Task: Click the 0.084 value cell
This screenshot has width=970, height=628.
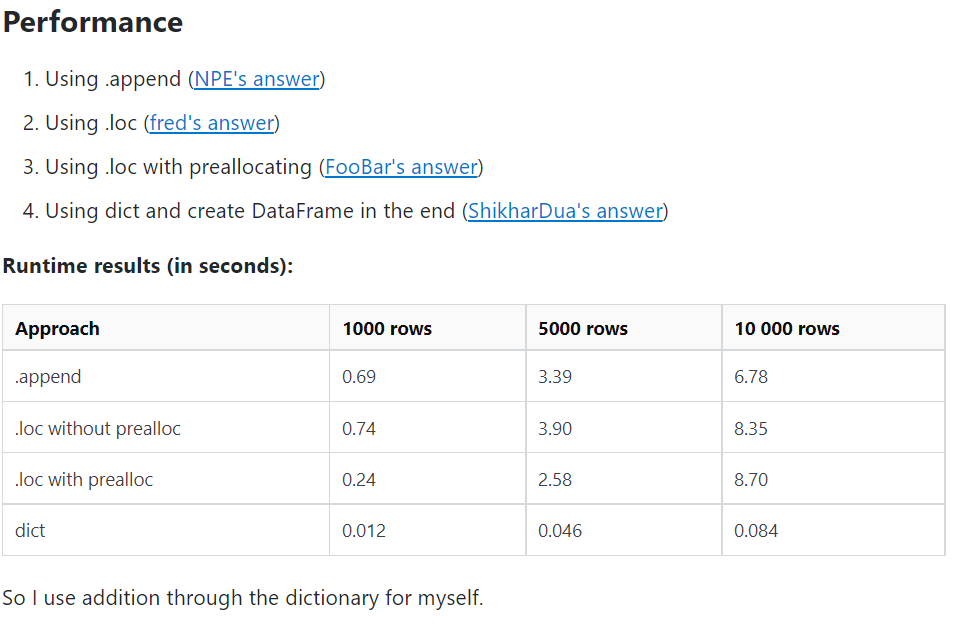Action: pos(833,530)
